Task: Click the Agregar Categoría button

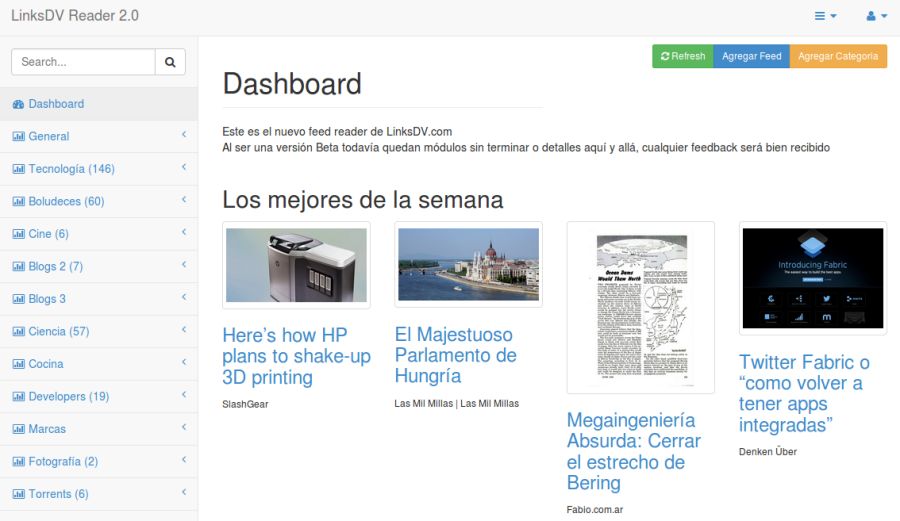Action: click(x=838, y=56)
